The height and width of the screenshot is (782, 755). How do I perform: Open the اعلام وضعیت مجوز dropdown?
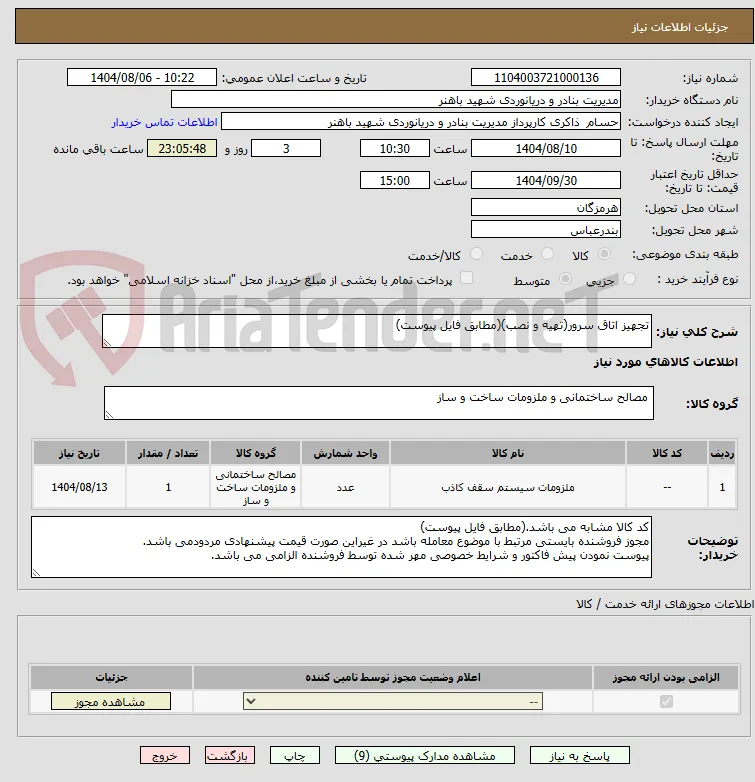tap(393, 702)
